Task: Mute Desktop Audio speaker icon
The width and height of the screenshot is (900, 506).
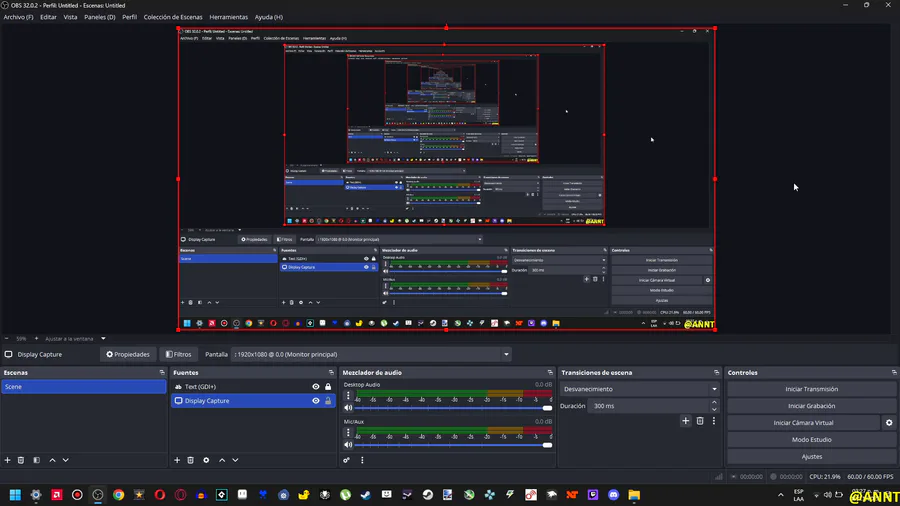Action: (348, 408)
